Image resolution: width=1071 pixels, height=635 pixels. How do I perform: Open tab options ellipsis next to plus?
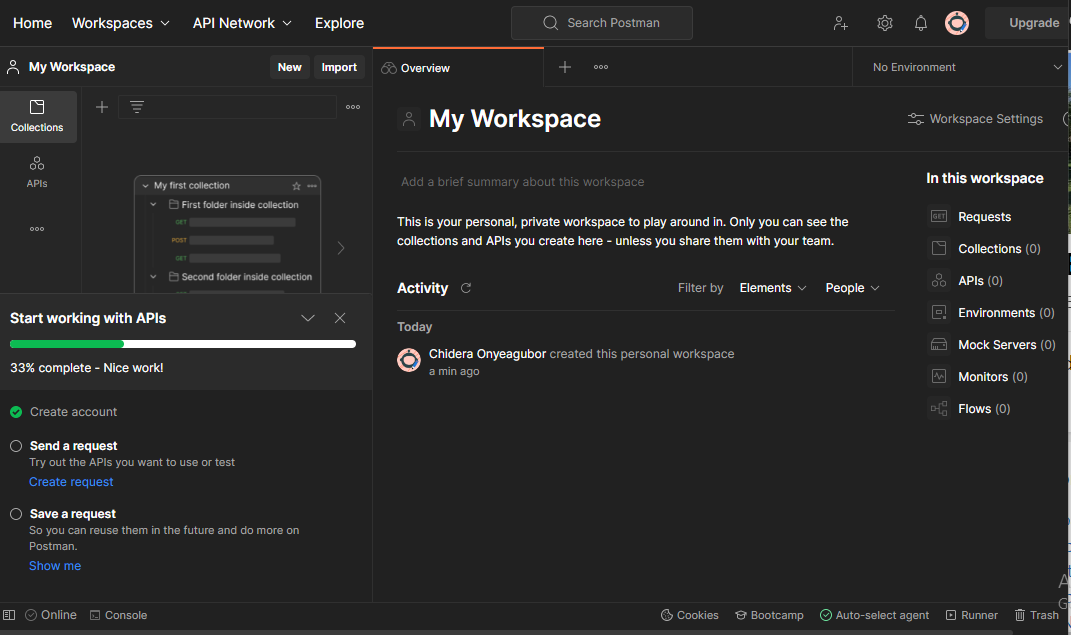click(x=601, y=67)
